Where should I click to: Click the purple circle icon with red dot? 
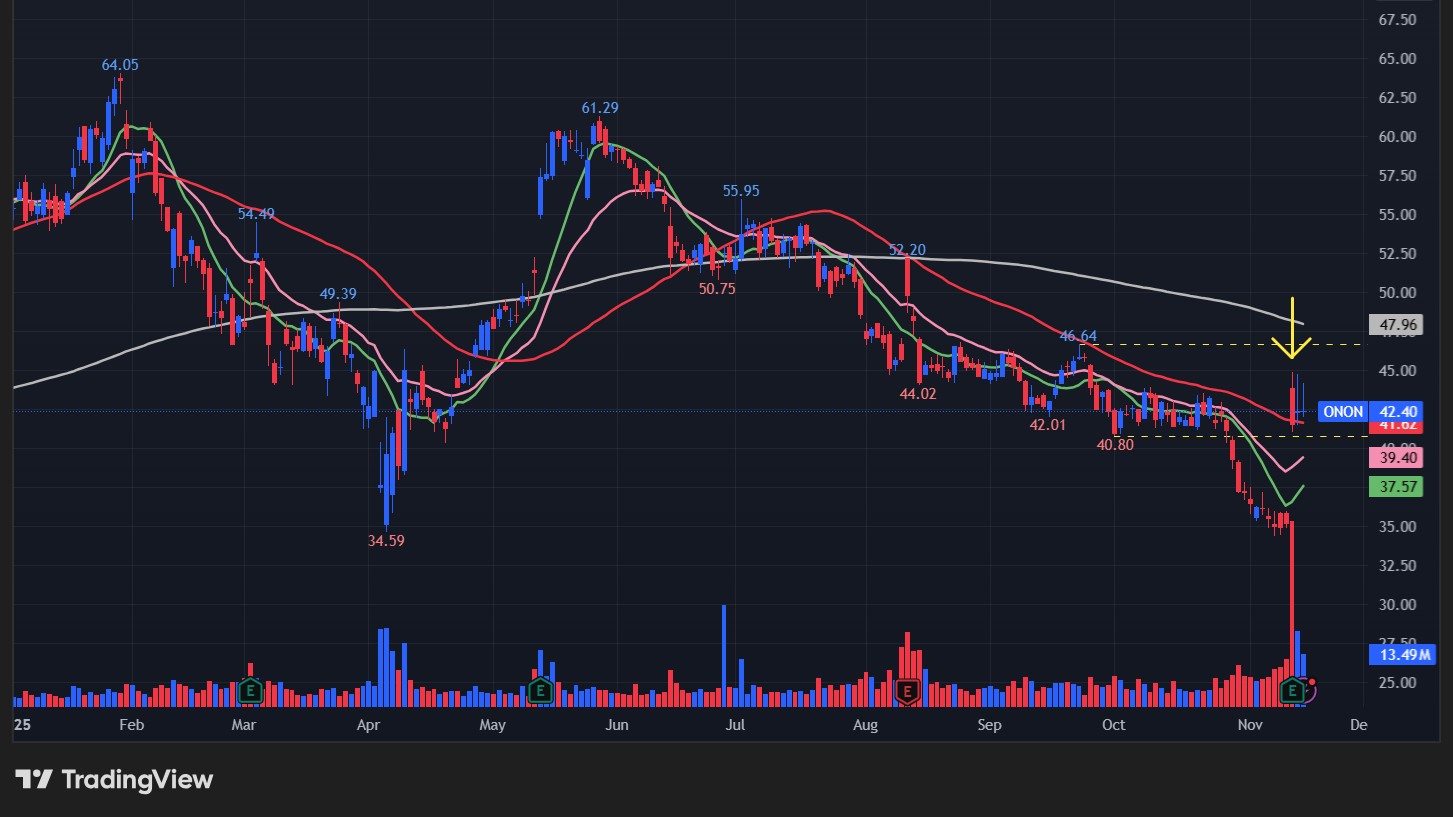coord(1308,690)
